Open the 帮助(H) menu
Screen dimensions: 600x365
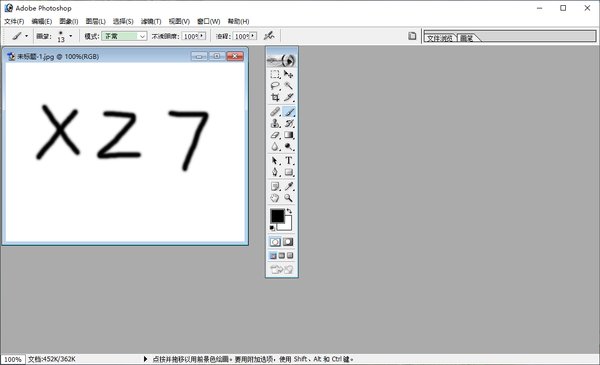tap(238, 21)
